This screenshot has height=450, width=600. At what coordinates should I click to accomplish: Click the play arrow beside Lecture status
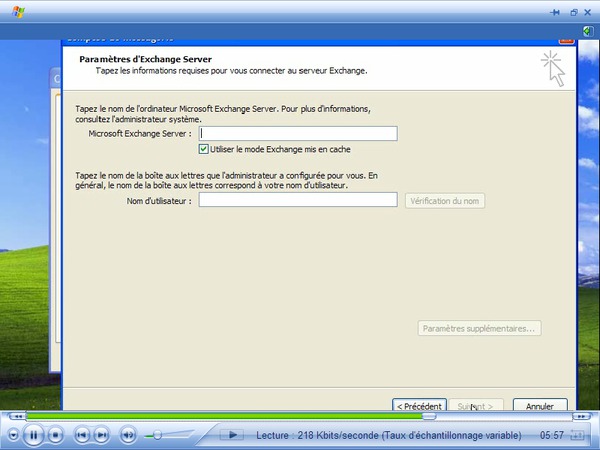232,435
